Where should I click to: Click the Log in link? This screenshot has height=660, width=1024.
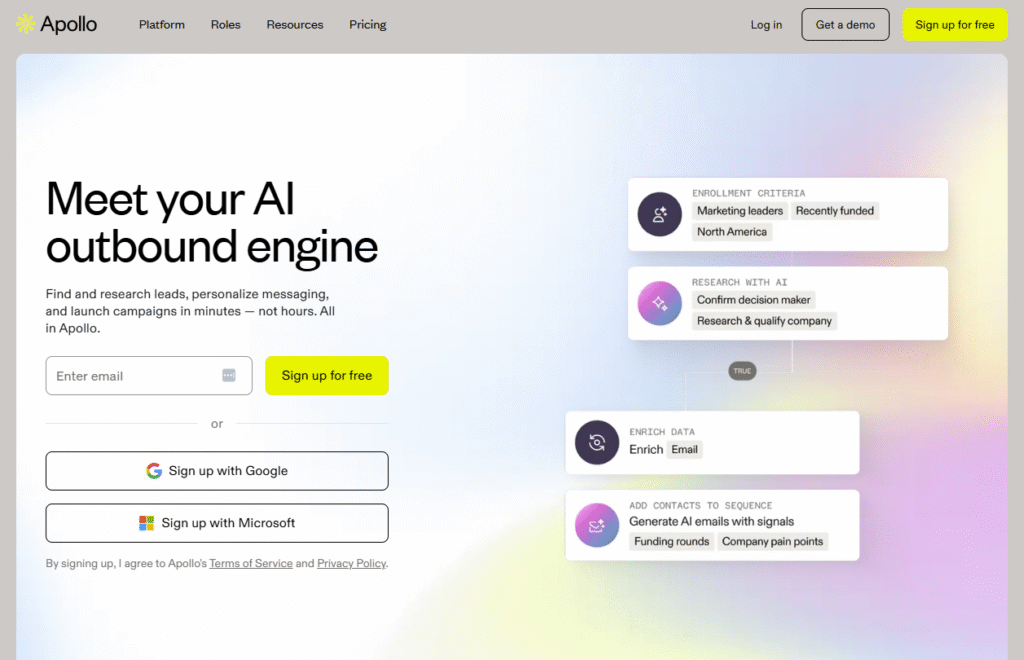click(x=766, y=25)
